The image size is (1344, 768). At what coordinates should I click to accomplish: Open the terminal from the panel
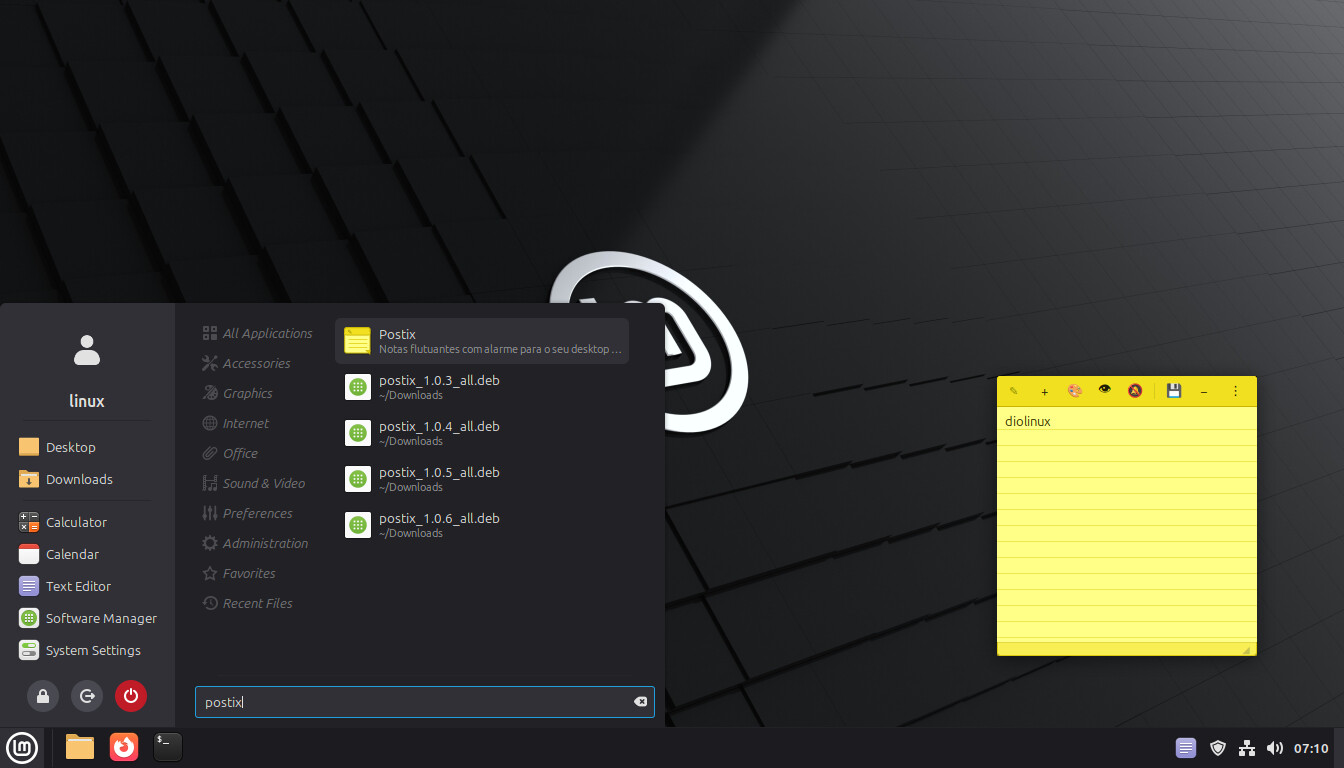168,747
